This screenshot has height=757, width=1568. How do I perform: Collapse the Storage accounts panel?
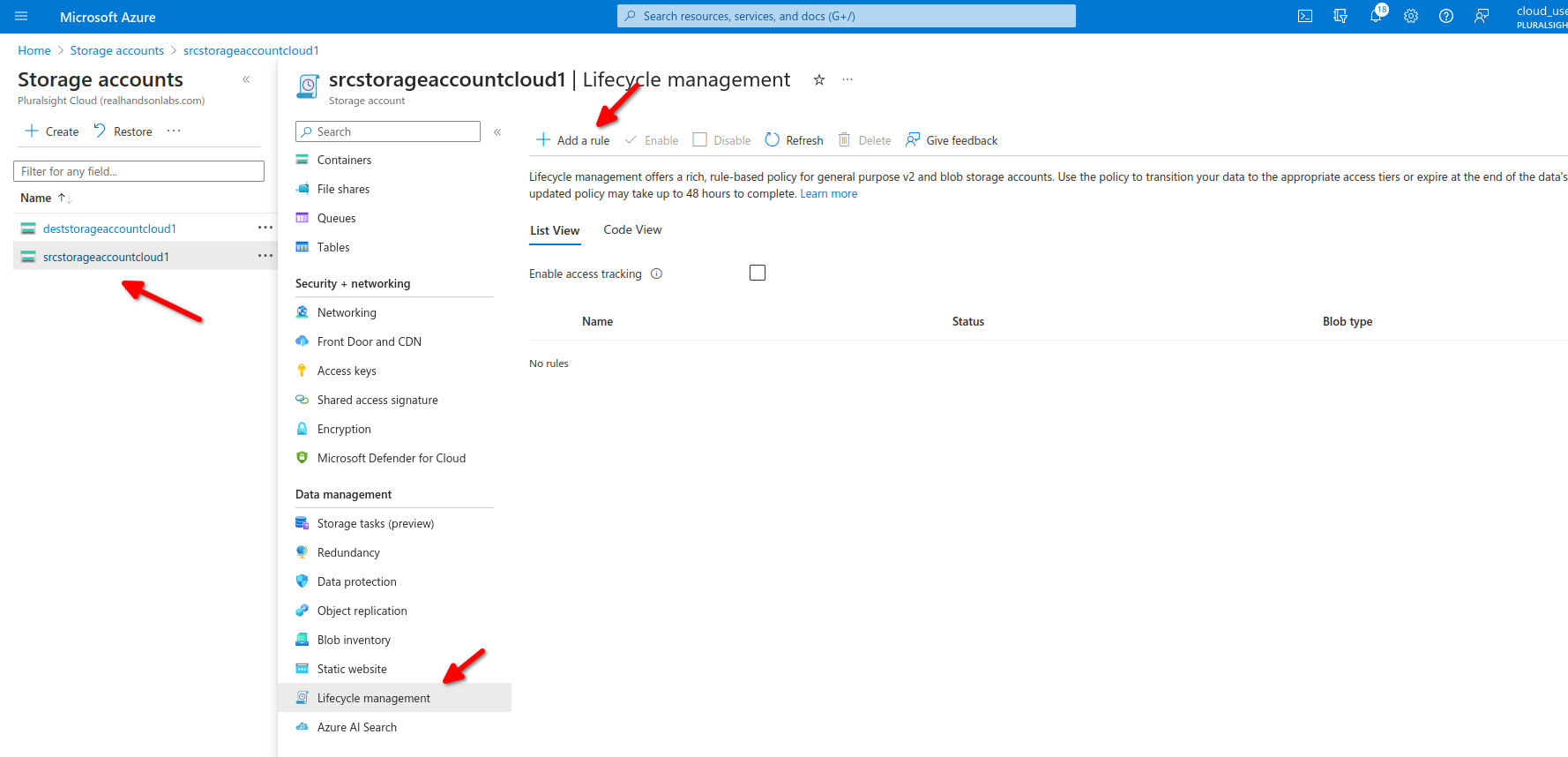246,79
